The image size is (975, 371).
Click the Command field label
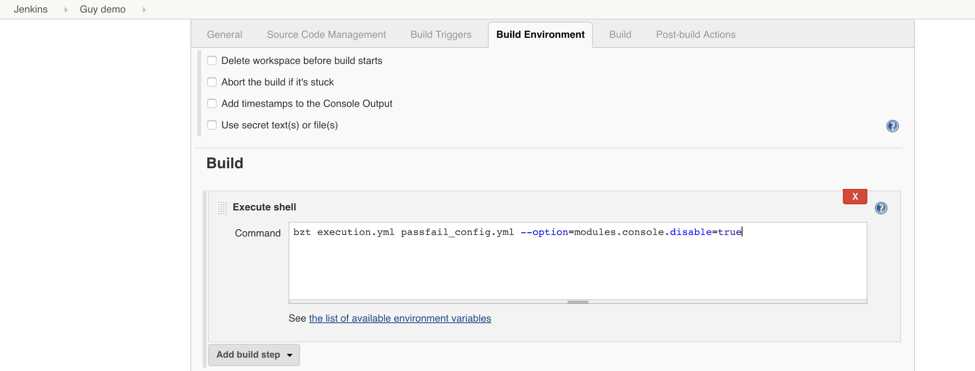[x=257, y=233]
